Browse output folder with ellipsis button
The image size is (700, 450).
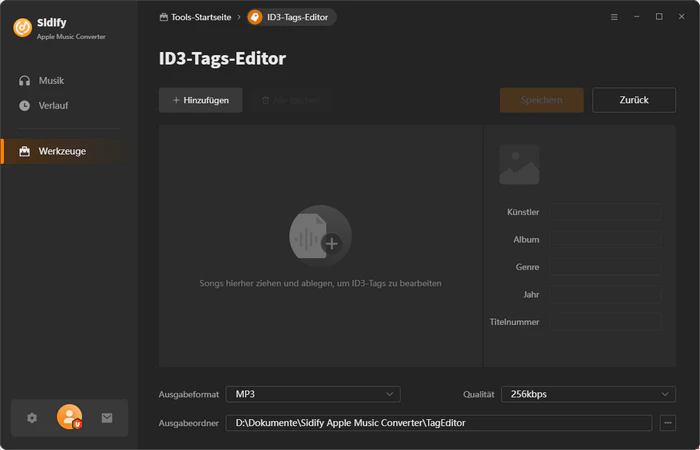point(667,423)
